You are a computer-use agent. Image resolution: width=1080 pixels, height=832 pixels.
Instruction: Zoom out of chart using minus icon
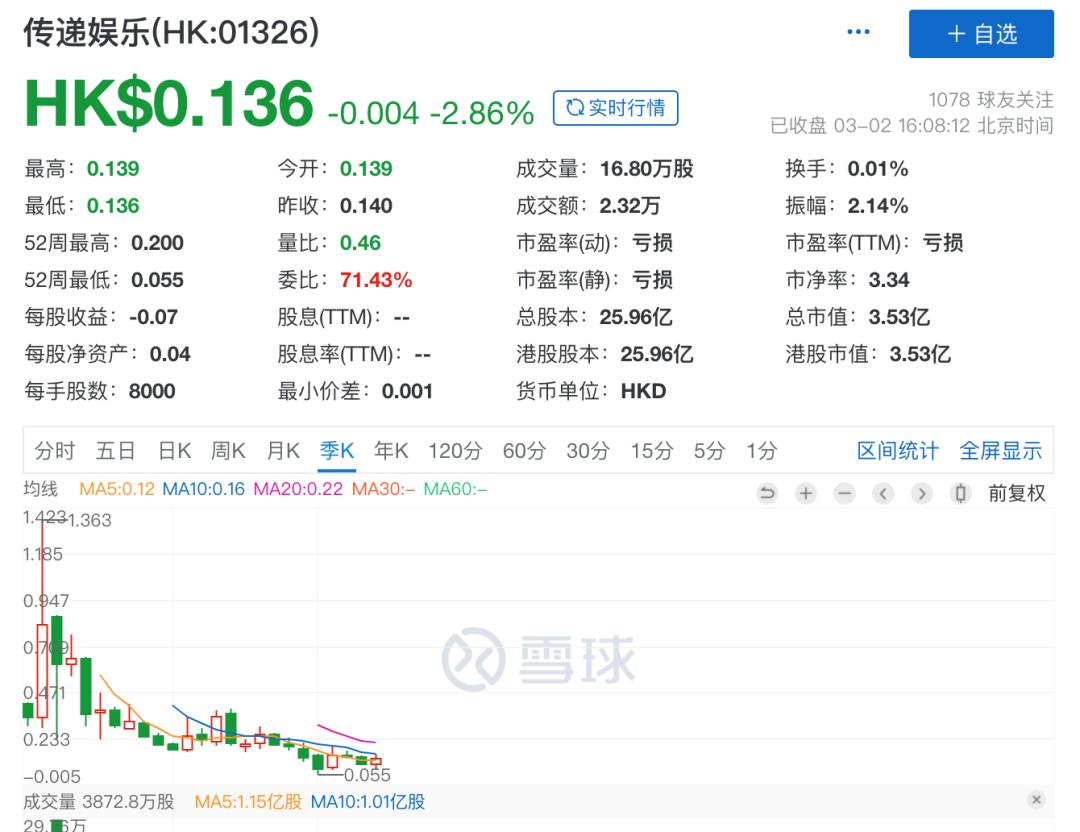pos(845,493)
